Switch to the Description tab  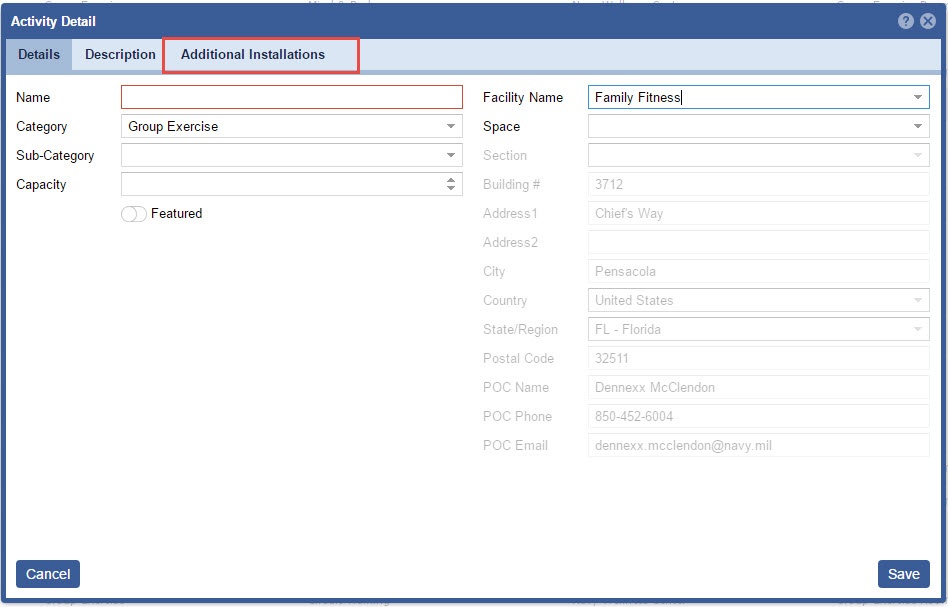[x=120, y=55]
